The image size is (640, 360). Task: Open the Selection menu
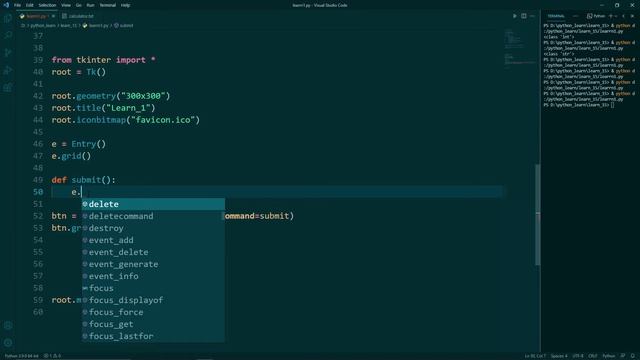click(x=47, y=5)
